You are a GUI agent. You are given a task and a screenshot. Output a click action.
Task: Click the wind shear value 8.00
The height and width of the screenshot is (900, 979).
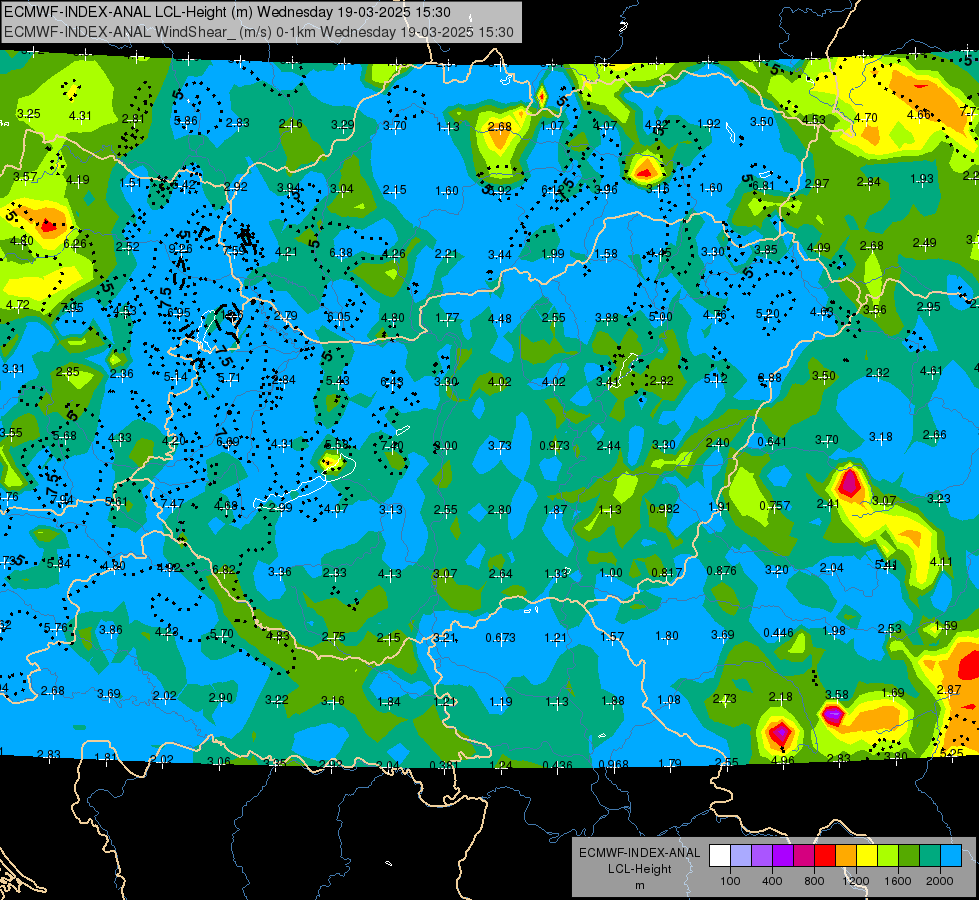pos(445,446)
